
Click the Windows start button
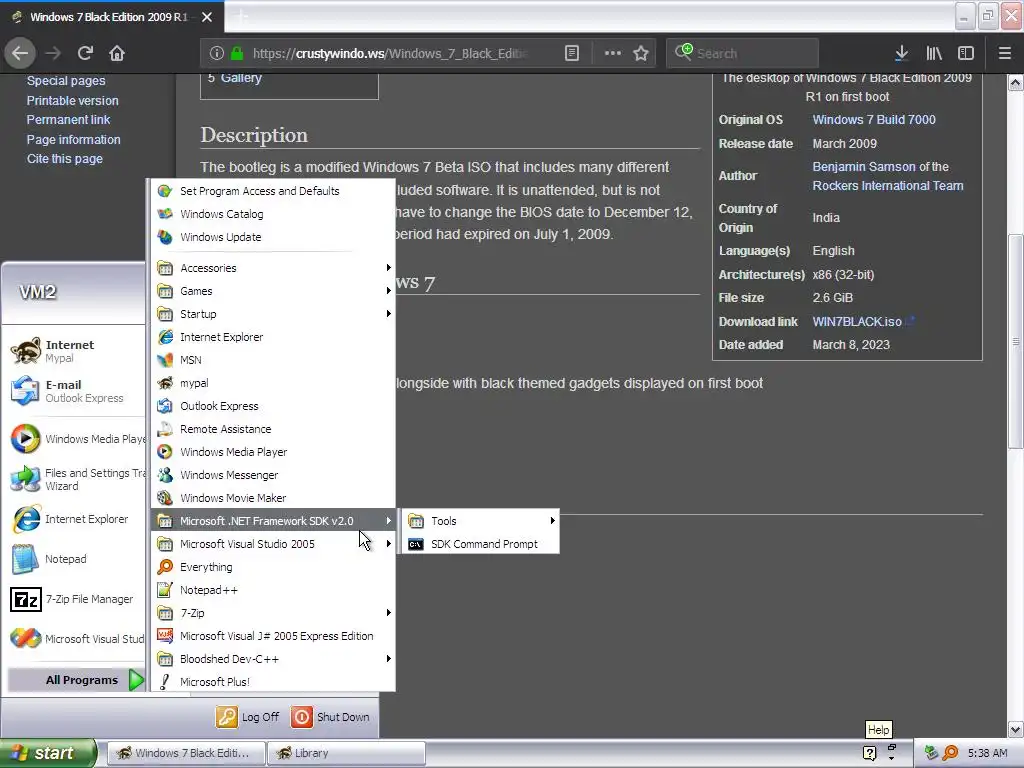(48, 753)
